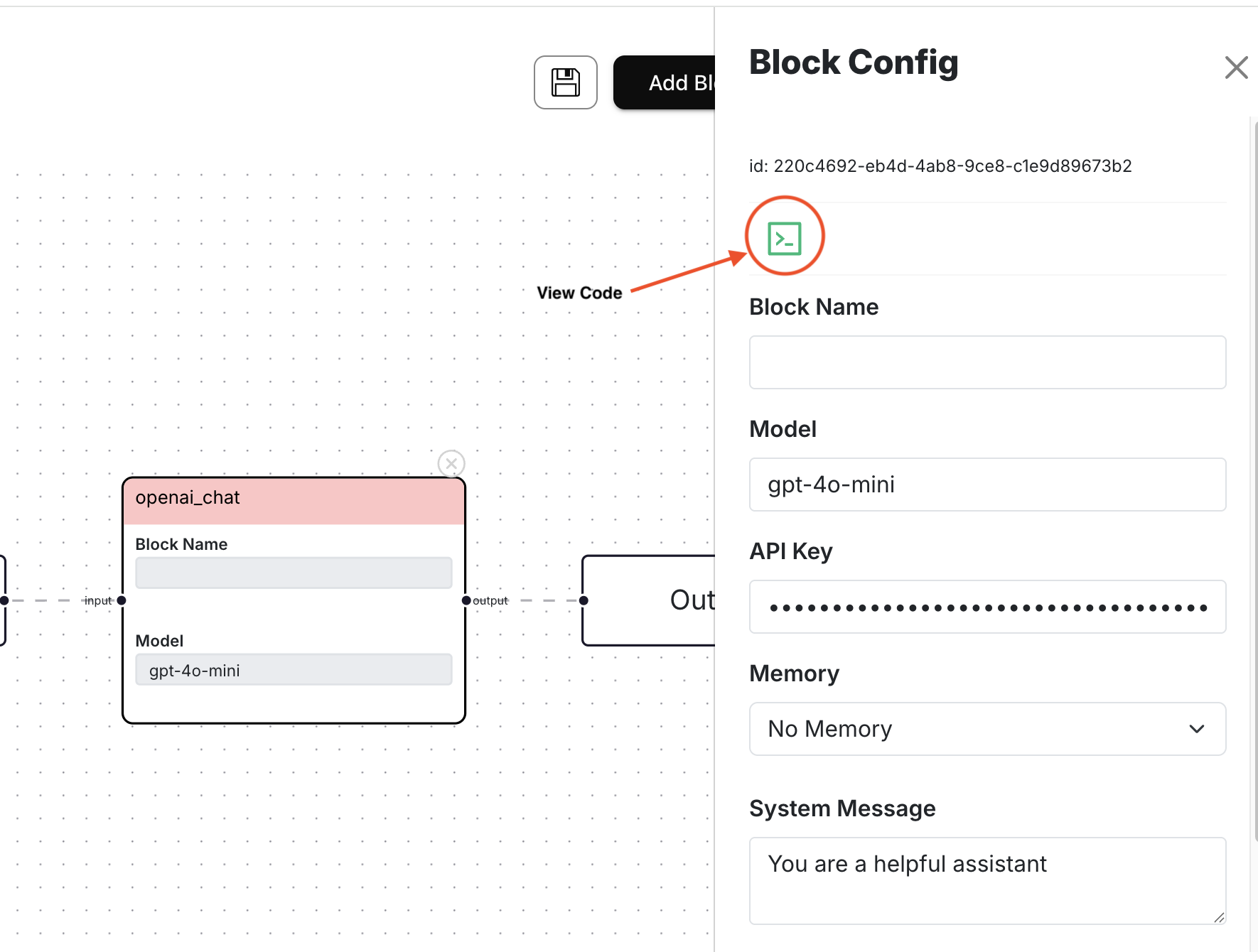Click the input handle on the openai_chat node
The height and width of the screenshot is (952, 1258).
pyautogui.click(x=122, y=600)
